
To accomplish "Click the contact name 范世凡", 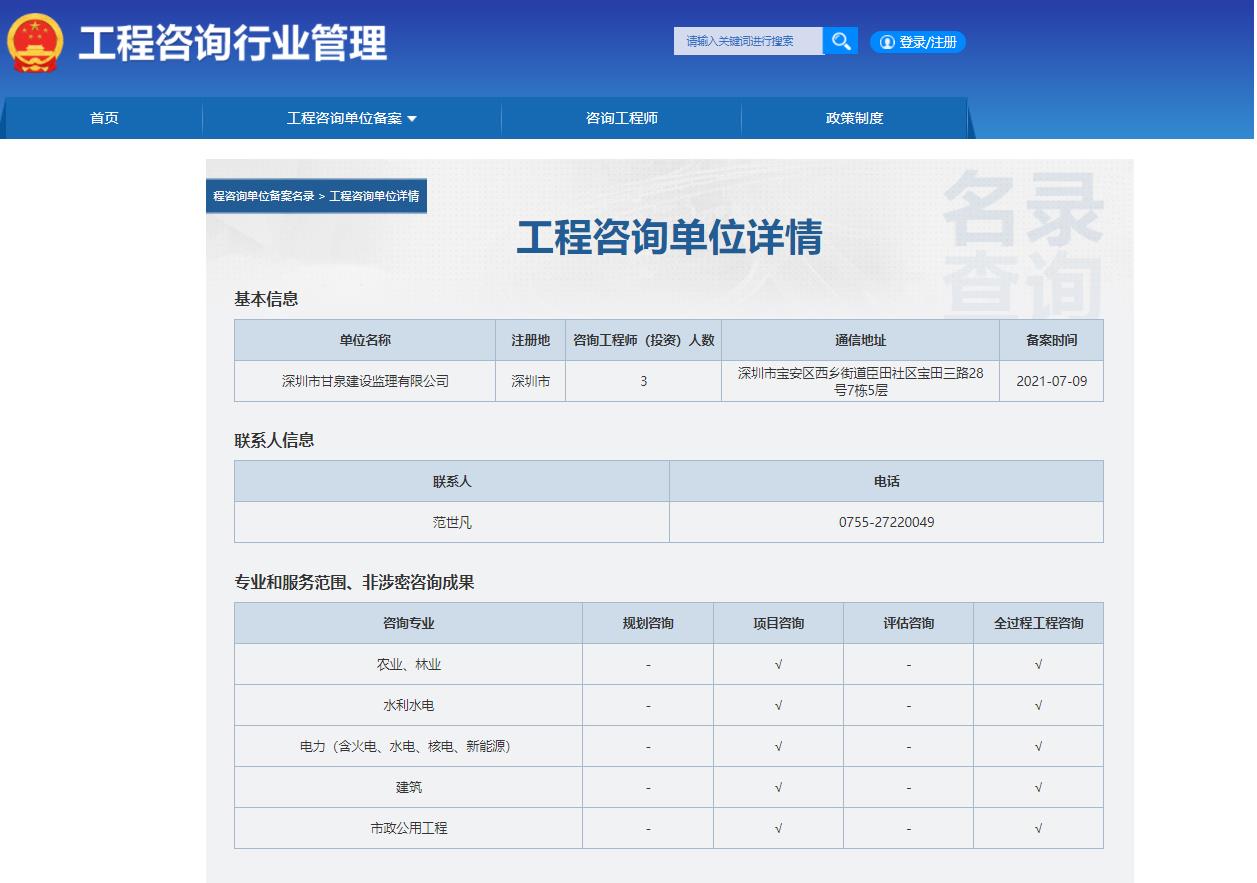I will coord(451,522).
